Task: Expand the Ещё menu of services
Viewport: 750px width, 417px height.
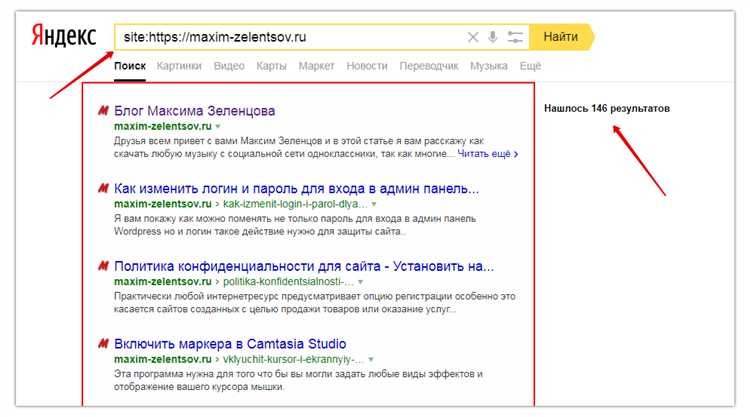Action: 530,66
